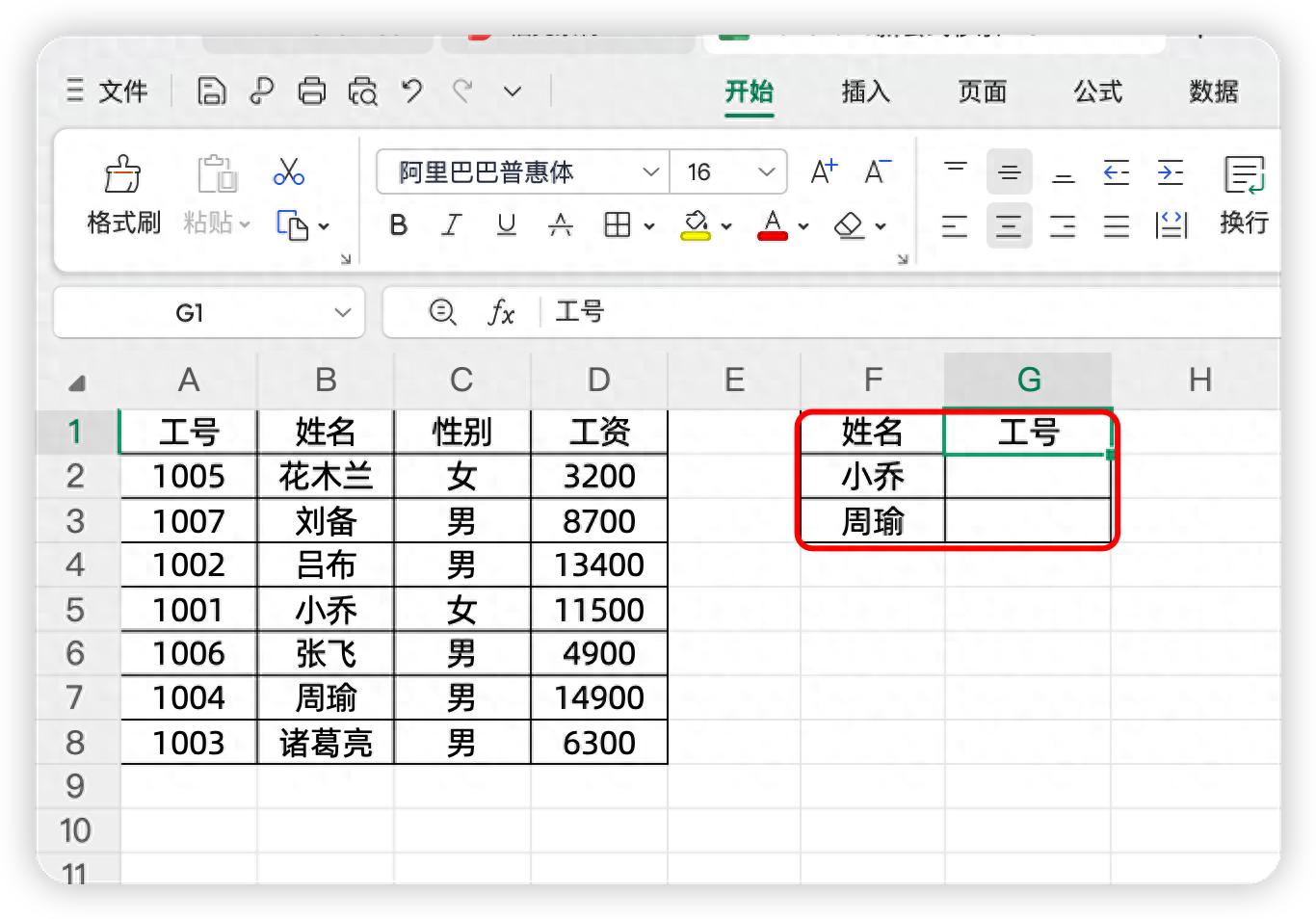The height and width of the screenshot is (919, 1316).
Task: Open the font color dropdown arrow
Action: click(803, 226)
